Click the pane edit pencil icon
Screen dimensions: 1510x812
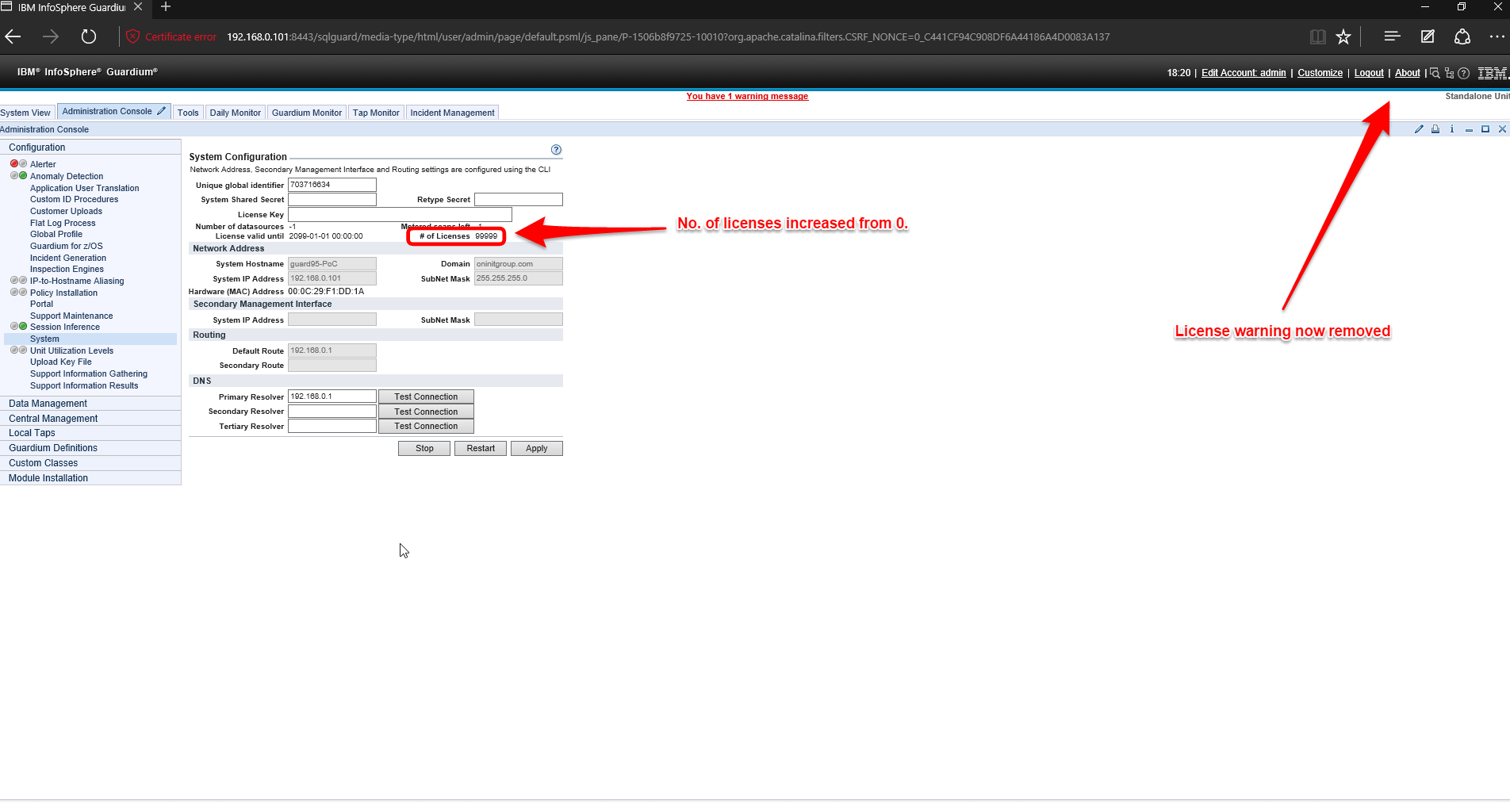(1419, 129)
